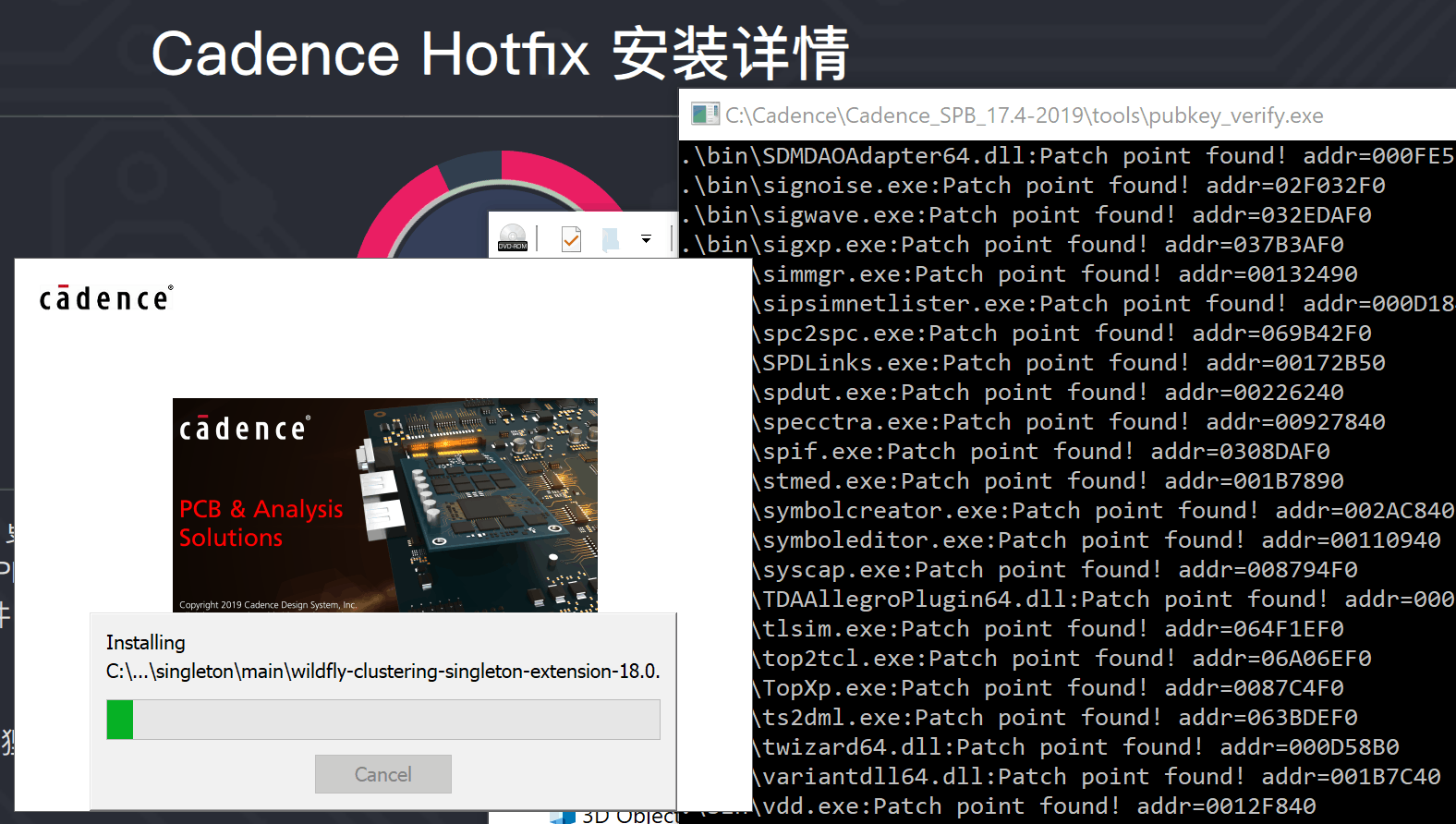
Task: Click the tlsim.exe patch line in console
Action: (1049, 628)
